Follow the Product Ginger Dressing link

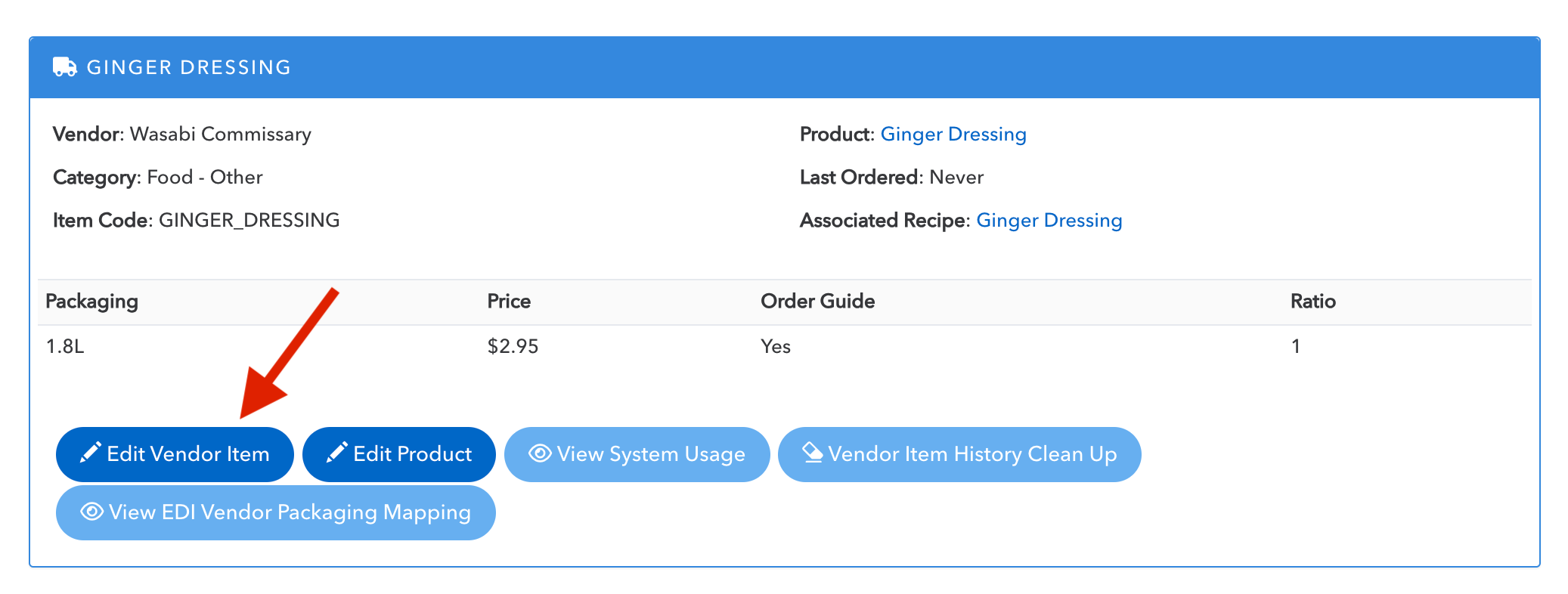pyautogui.click(x=953, y=134)
